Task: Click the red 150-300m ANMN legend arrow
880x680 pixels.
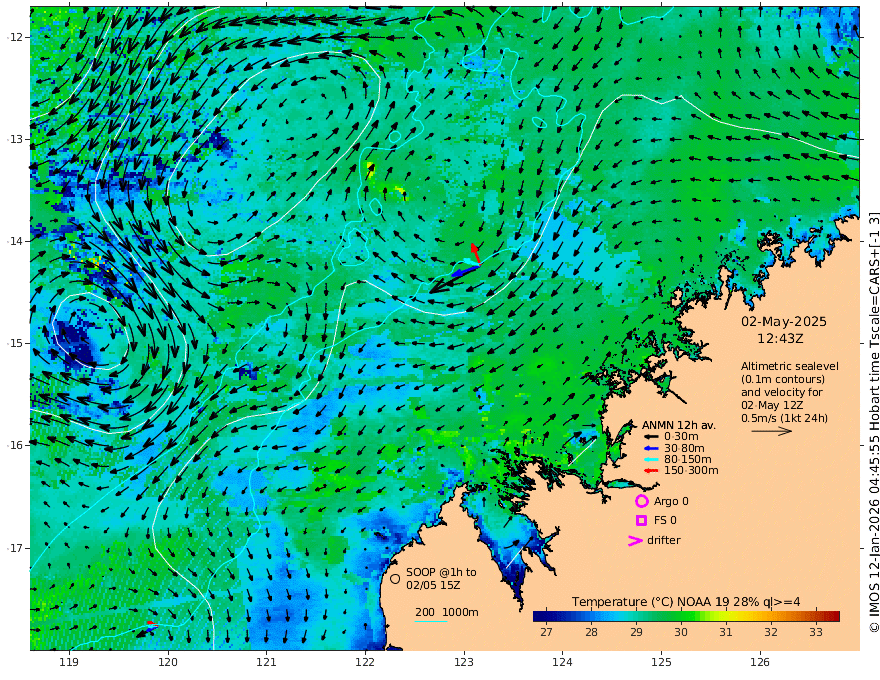Action: pos(651,470)
